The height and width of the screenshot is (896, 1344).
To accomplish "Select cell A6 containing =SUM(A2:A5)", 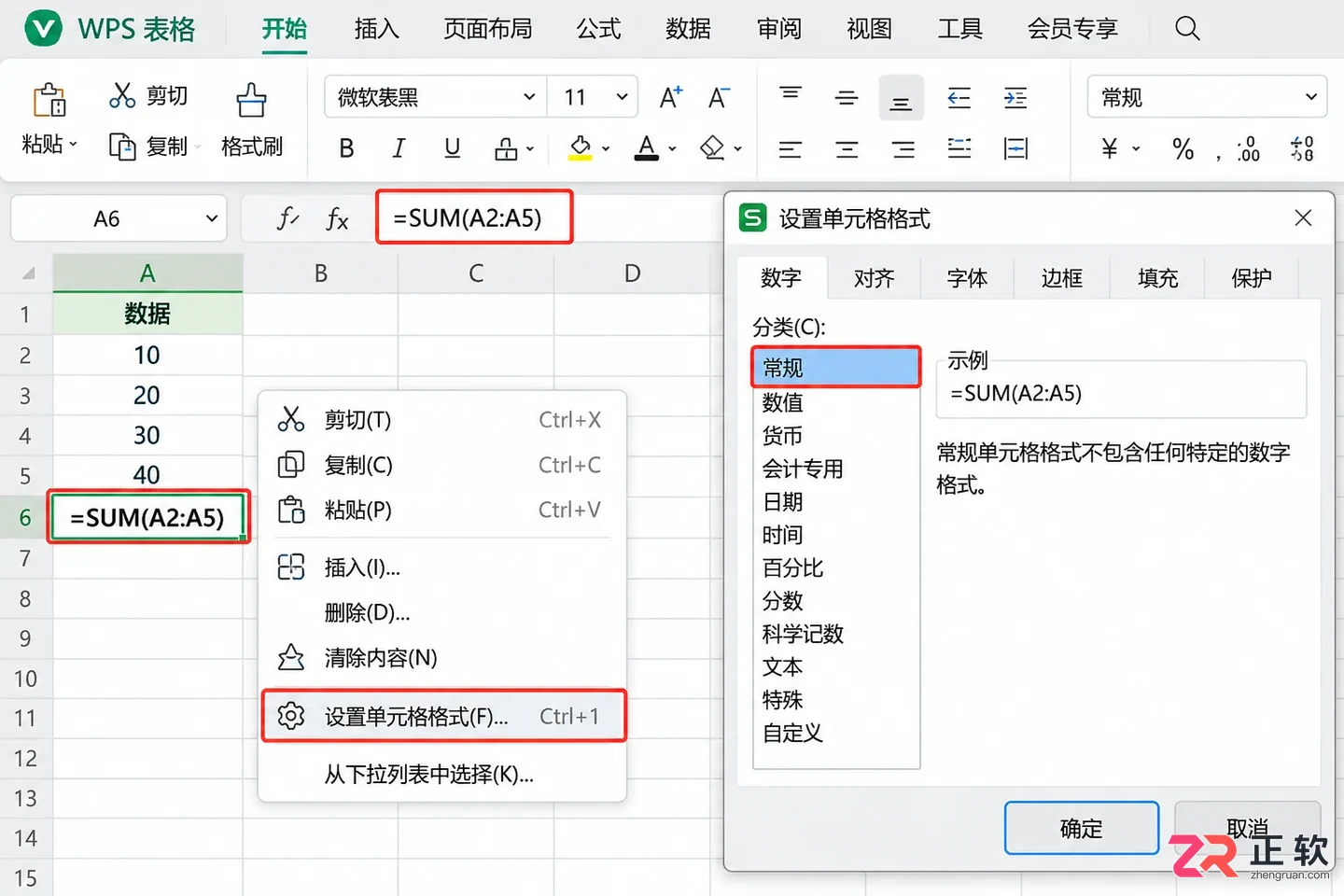I will (147, 517).
